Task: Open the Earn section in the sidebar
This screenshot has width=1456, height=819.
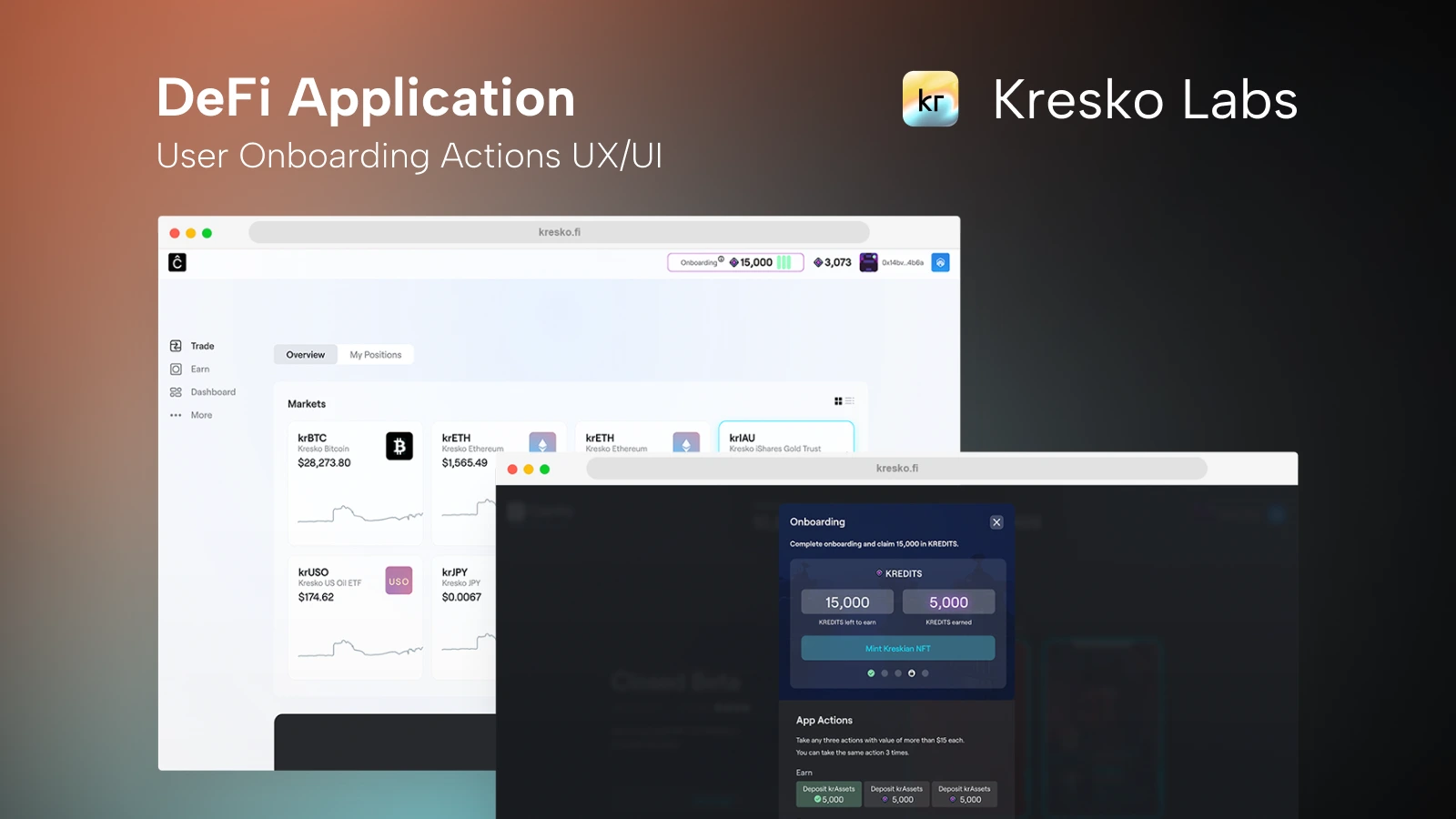Action: click(189, 369)
